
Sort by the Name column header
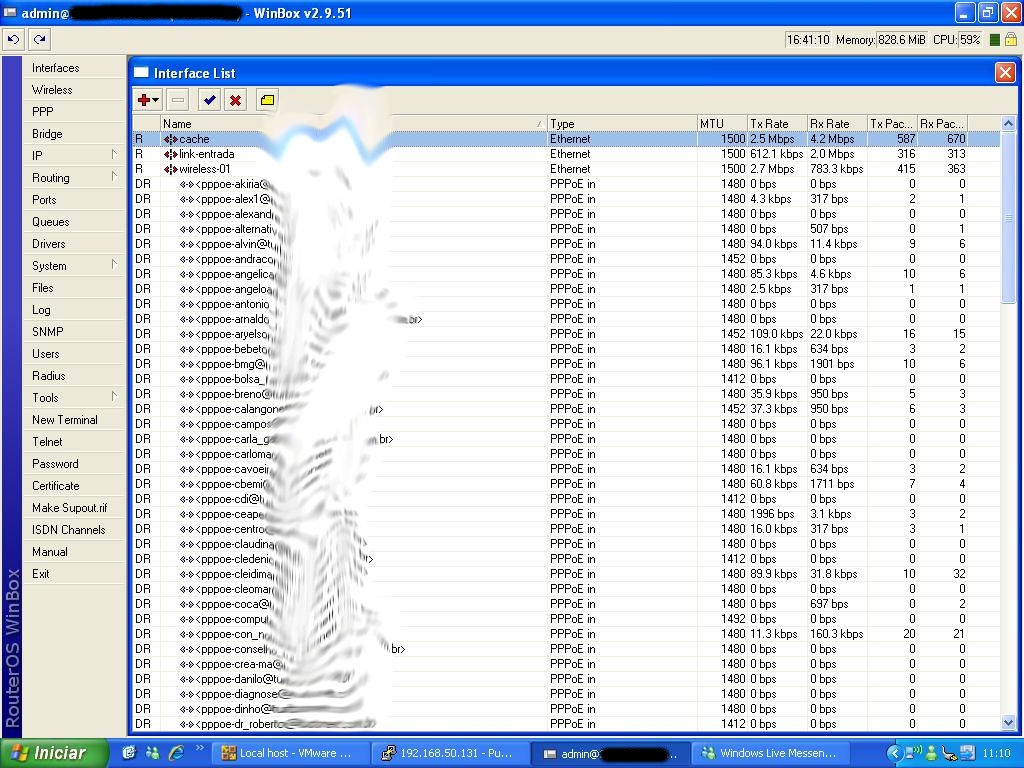coord(353,123)
